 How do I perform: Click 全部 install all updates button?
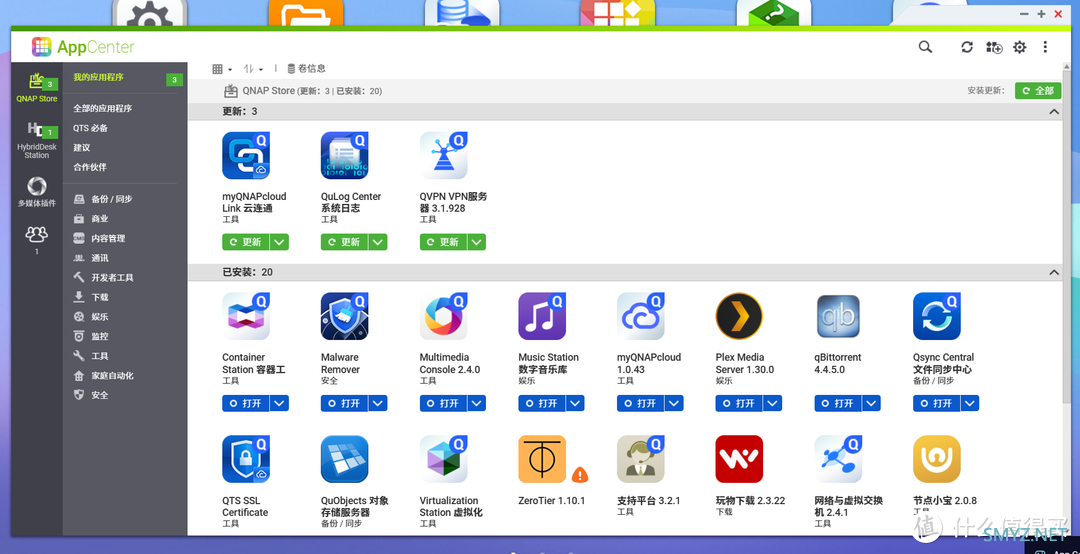coord(1038,90)
